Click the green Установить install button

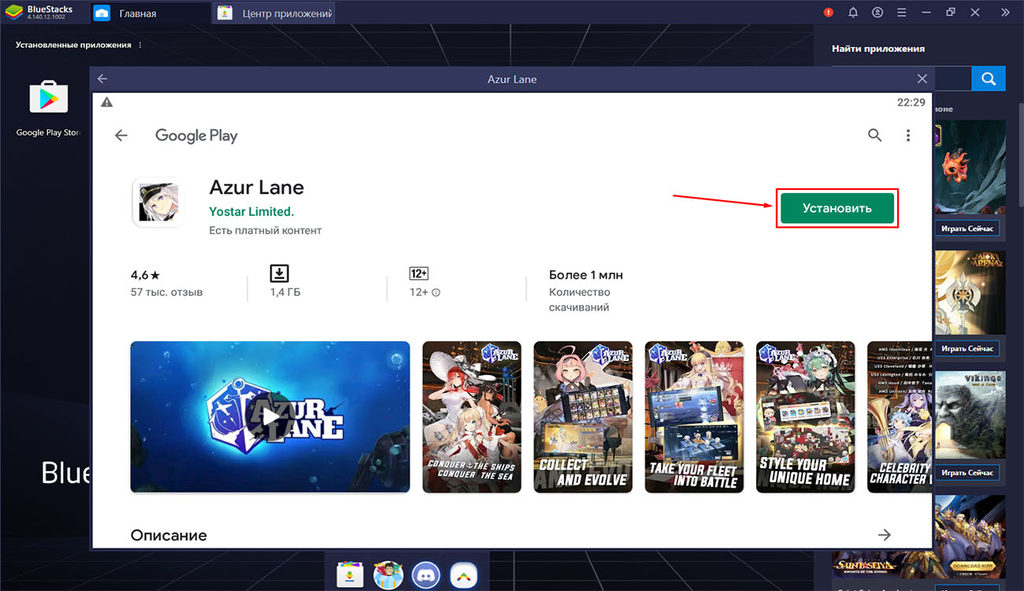pyautogui.click(x=837, y=208)
